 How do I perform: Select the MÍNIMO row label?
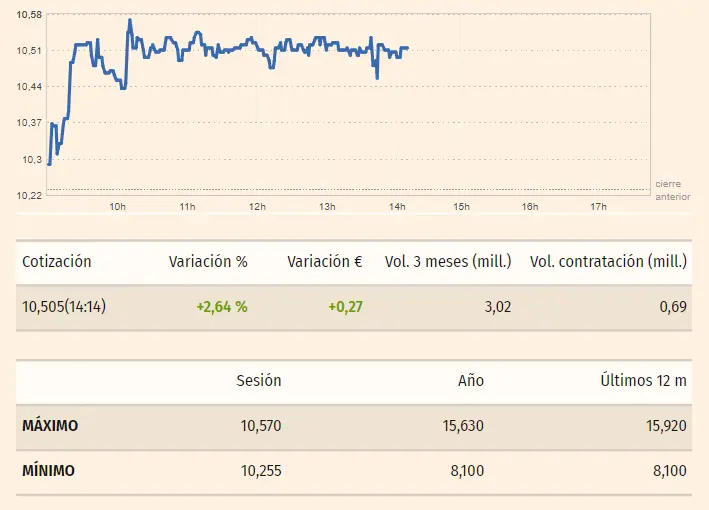pos(48,471)
